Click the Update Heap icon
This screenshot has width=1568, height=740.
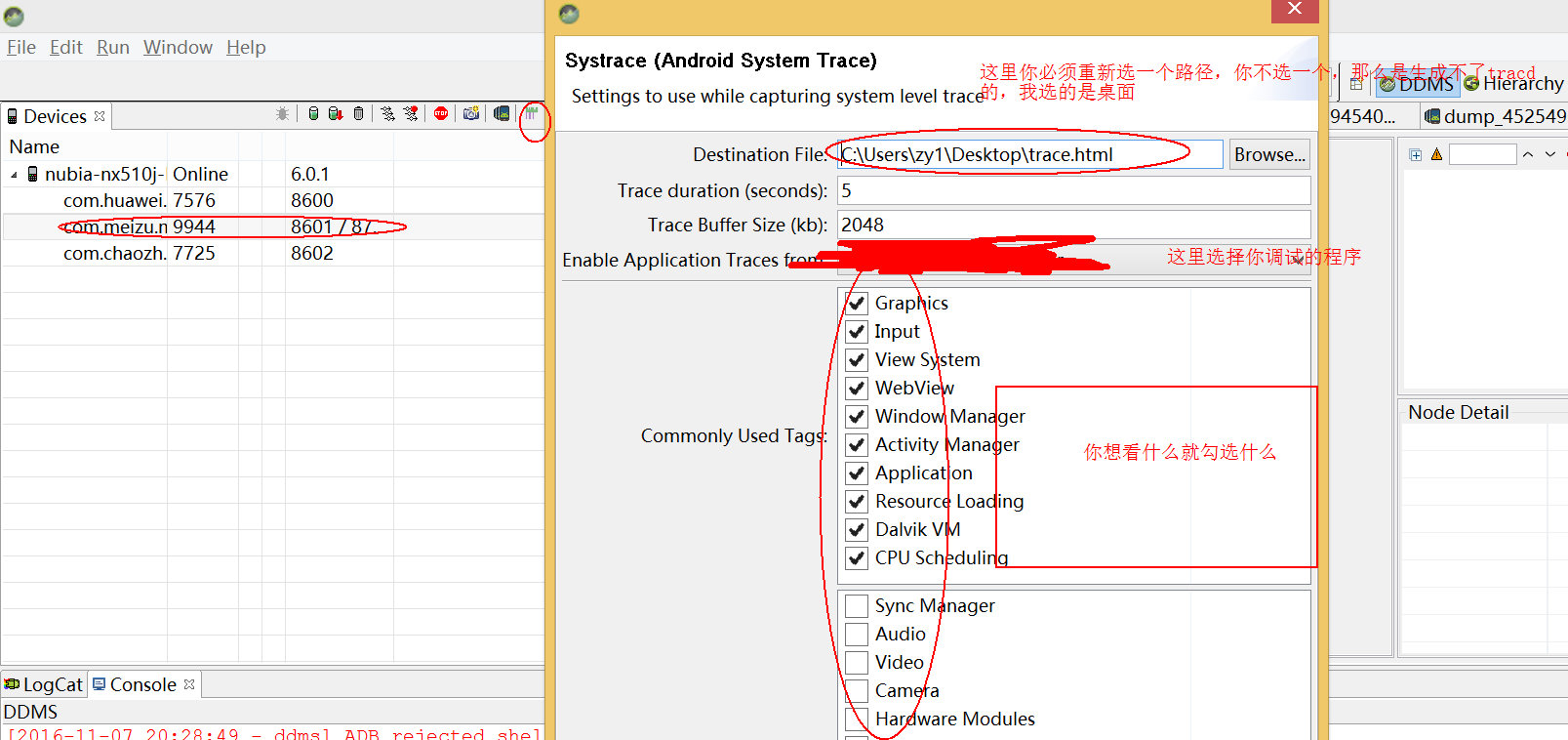pyautogui.click(x=313, y=114)
